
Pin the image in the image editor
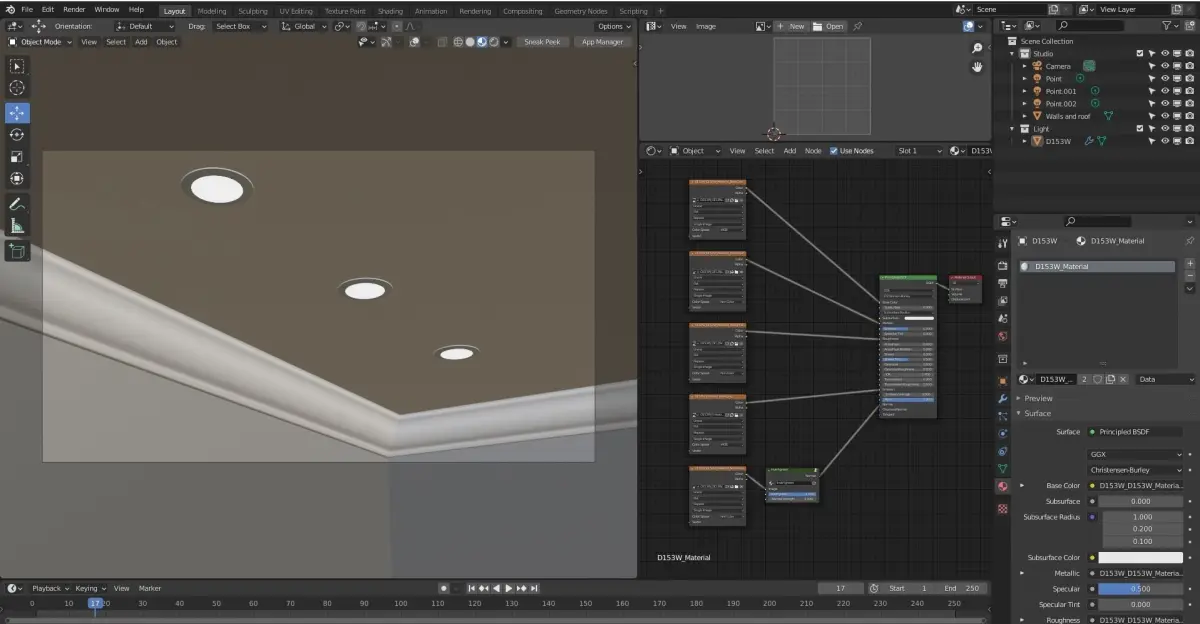tap(858, 26)
